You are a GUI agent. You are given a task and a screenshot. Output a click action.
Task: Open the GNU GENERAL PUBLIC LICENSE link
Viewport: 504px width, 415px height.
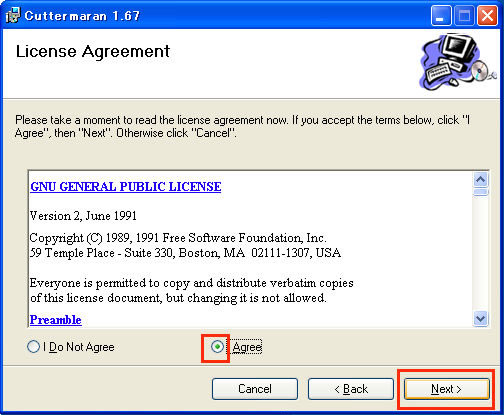[x=126, y=187]
